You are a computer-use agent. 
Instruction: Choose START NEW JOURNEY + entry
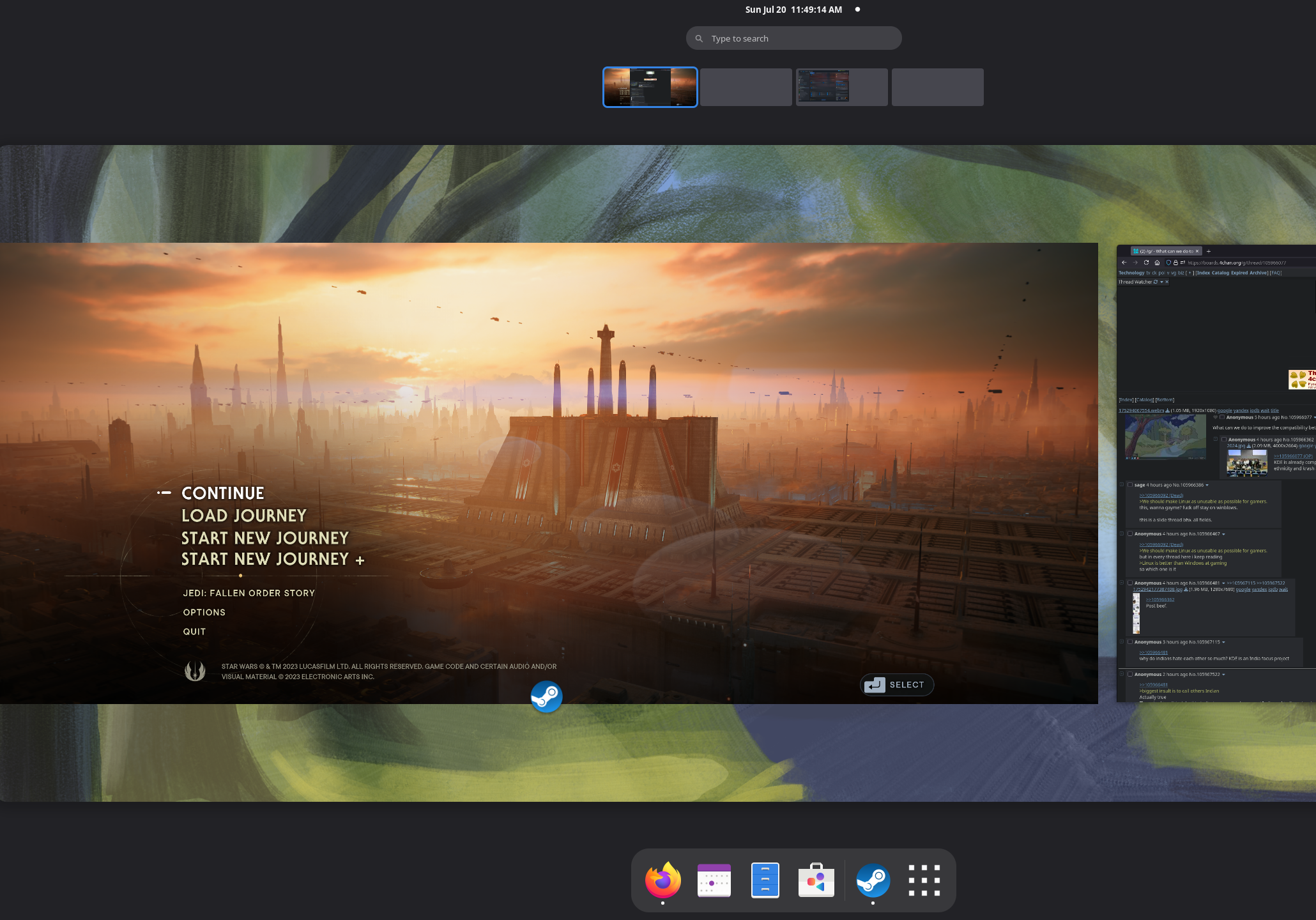pos(273,560)
